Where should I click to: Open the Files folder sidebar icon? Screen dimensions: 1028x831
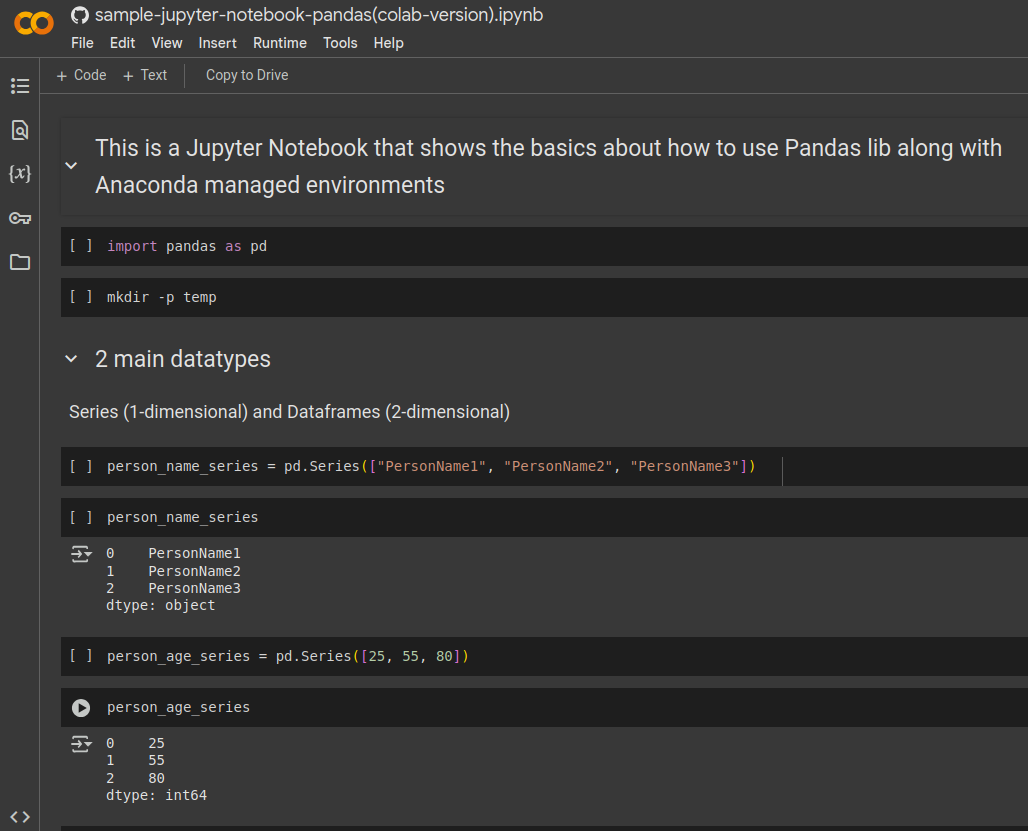(x=20, y=262)
